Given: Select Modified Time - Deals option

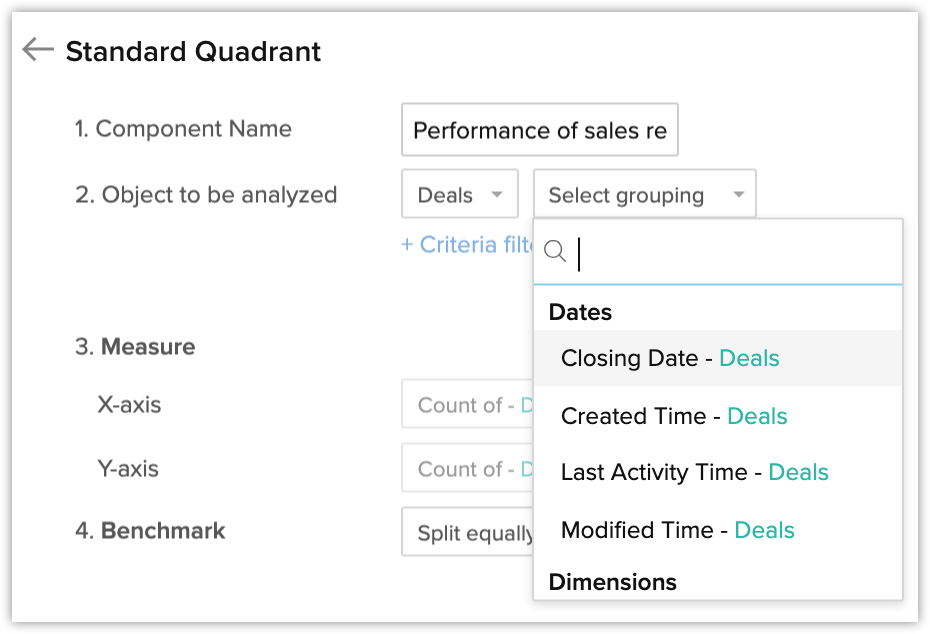Looking at the screenshot, I should [x=677, y=530].
